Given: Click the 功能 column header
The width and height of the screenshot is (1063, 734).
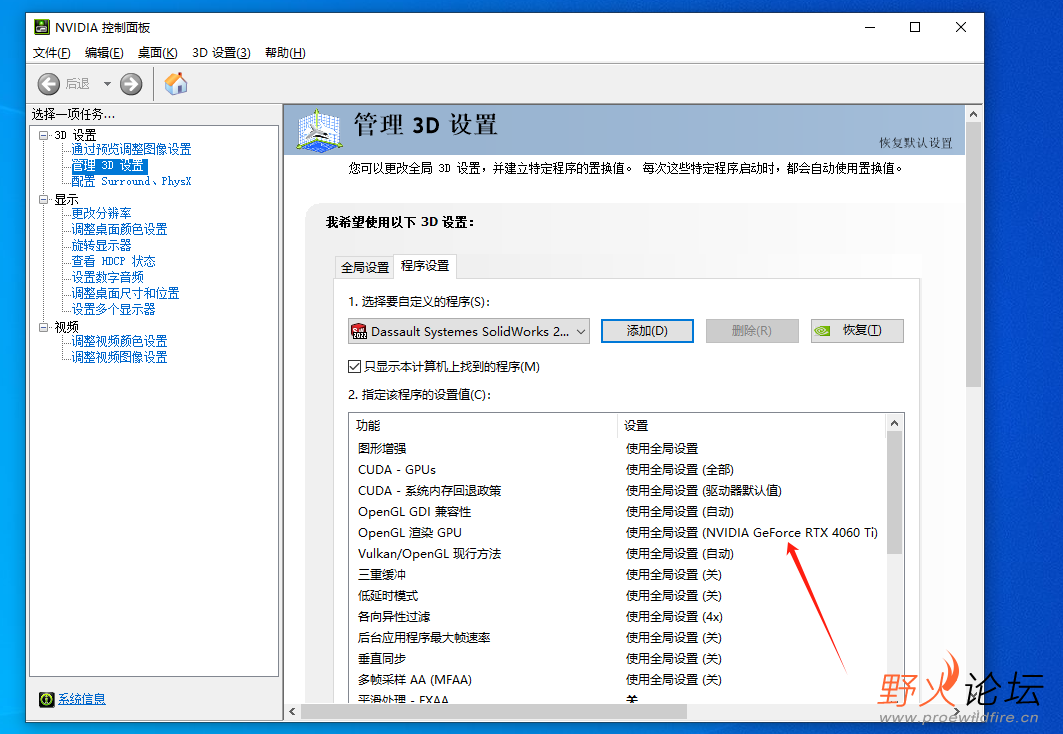Looking at the screenshot, I should point(483,426).
